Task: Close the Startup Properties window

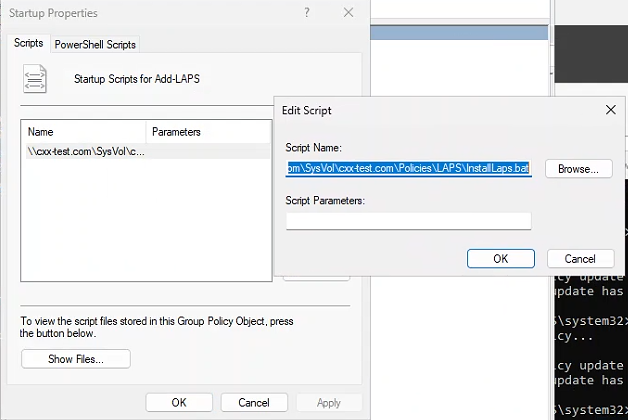Action: tap(347, 13)
